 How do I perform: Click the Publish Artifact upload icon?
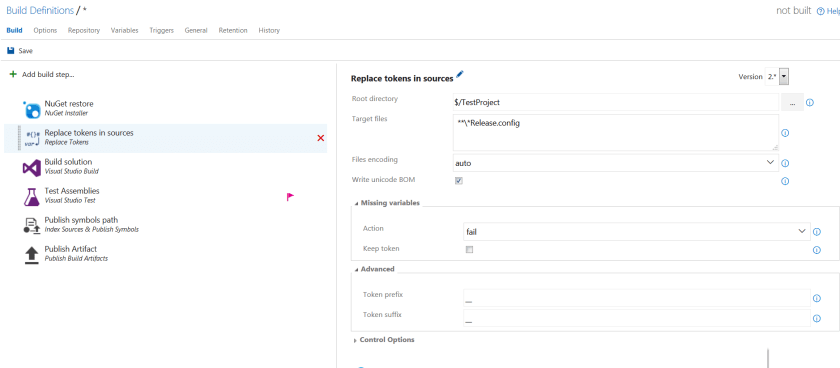[32, 254]
